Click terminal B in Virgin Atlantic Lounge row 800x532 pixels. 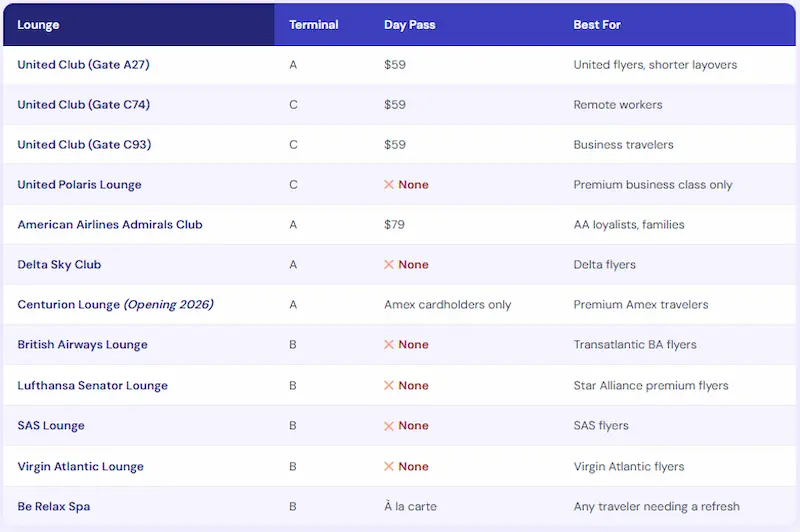[293, 467]
